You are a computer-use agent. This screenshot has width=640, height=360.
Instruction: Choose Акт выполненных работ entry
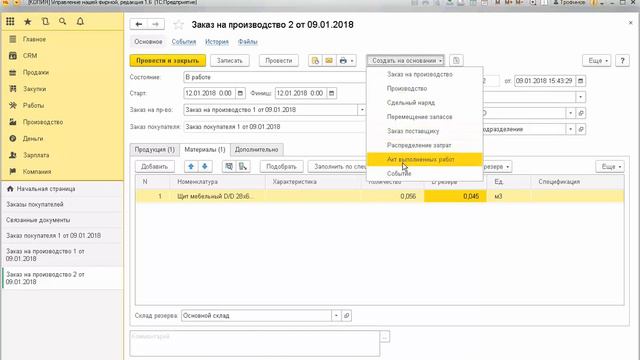(425, 160)
